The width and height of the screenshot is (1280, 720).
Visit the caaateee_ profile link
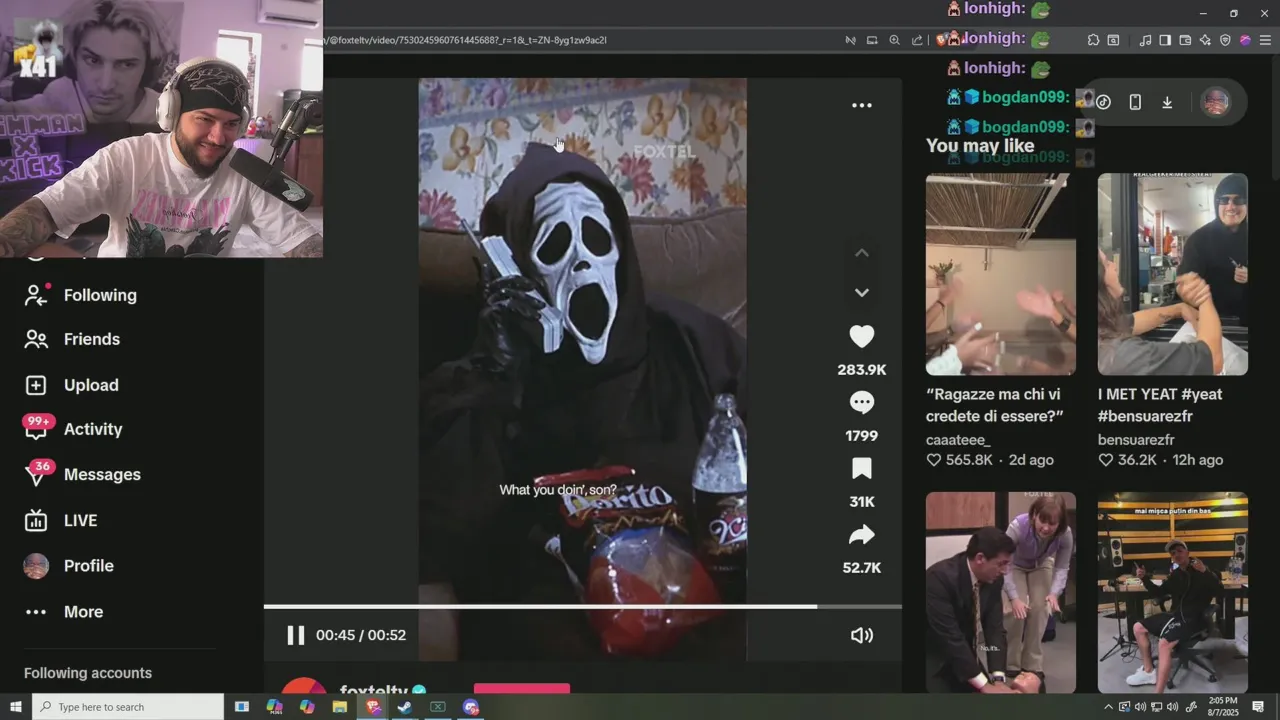pos(958,440)
